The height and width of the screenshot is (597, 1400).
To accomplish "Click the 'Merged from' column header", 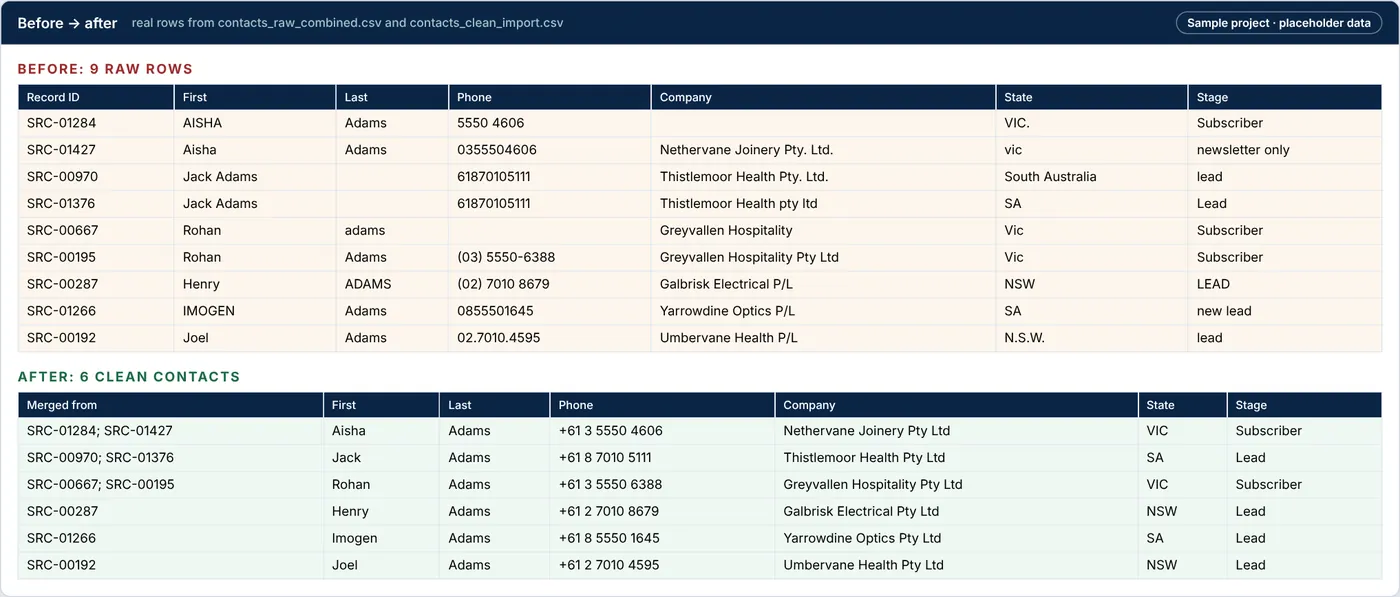I will tap(171, 405).
